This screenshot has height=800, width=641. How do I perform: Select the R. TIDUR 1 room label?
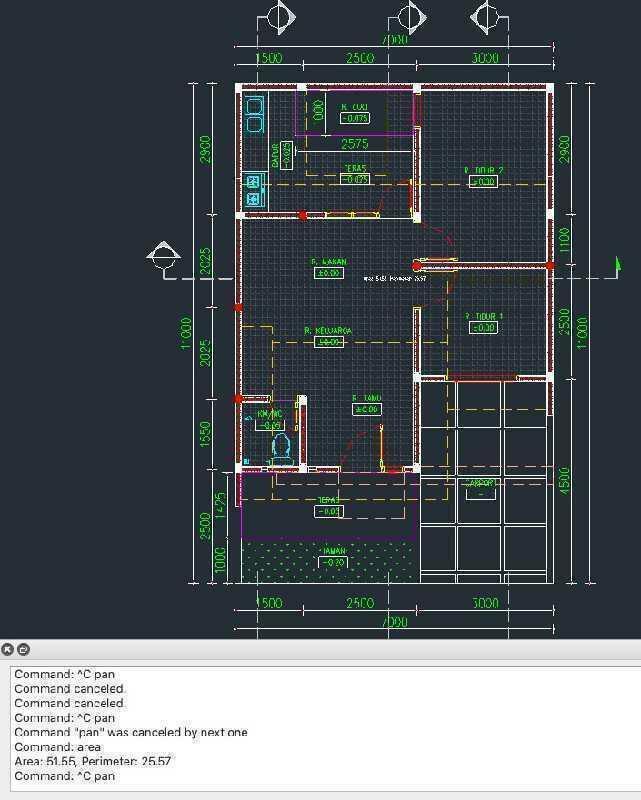click(x=484, y=316)
